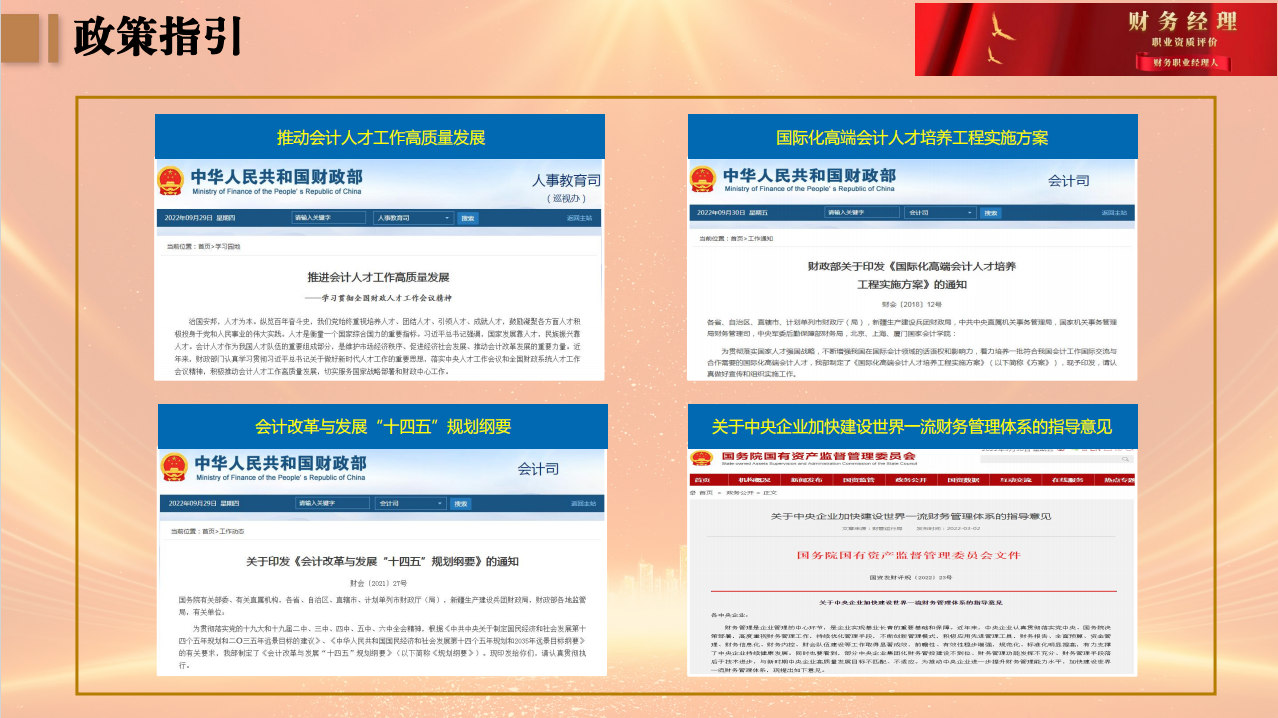The height and width of the screenshot is (718, 1278).
Task: Click the 财务职业经理人 ribbon in the banner
Action: (x=1186, y=62)
